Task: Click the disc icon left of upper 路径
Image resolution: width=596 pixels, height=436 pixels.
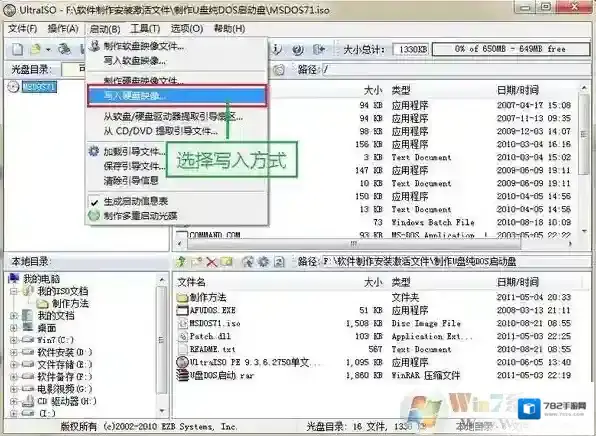Action: [x=279, y=70]
